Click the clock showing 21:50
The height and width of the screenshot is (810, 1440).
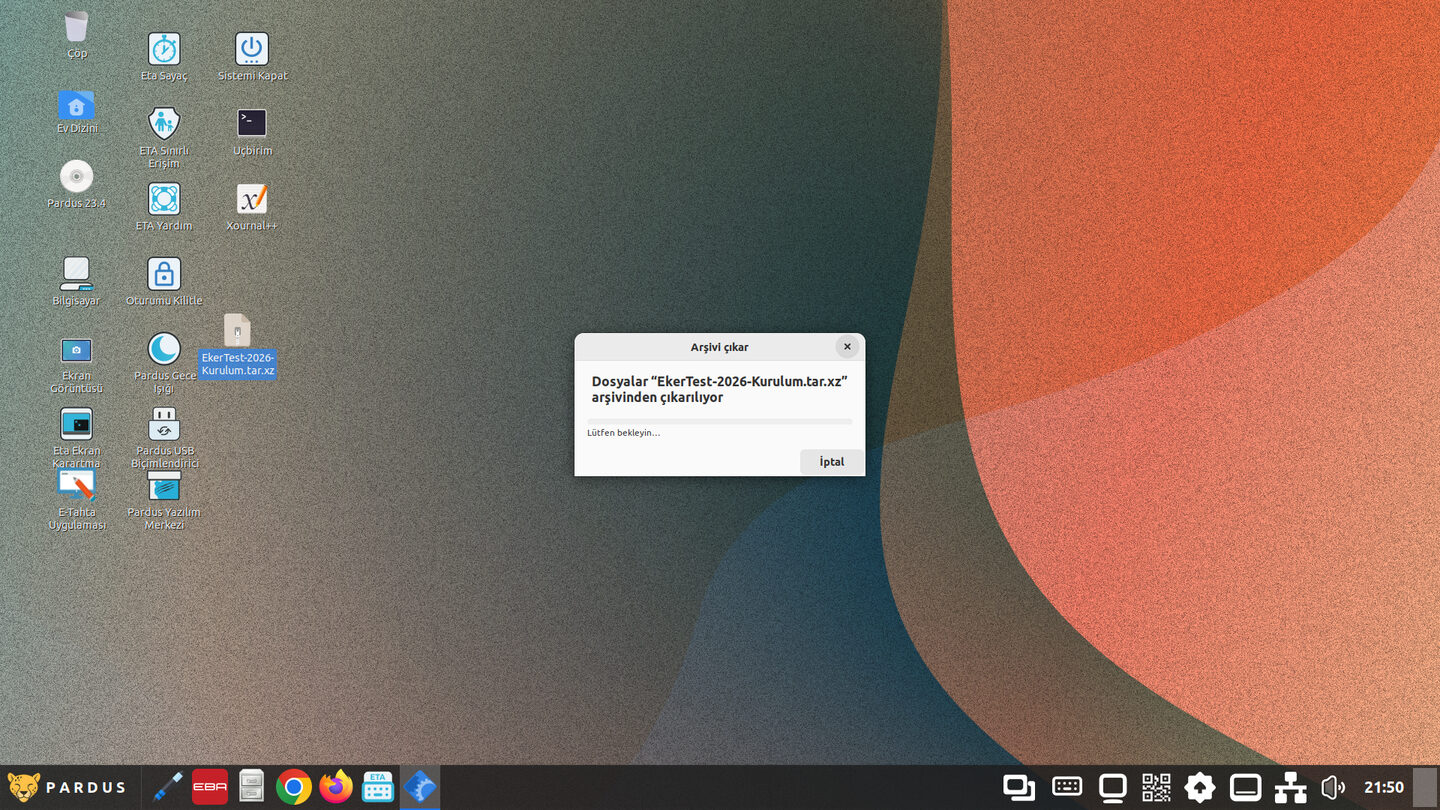(1384, 788)
